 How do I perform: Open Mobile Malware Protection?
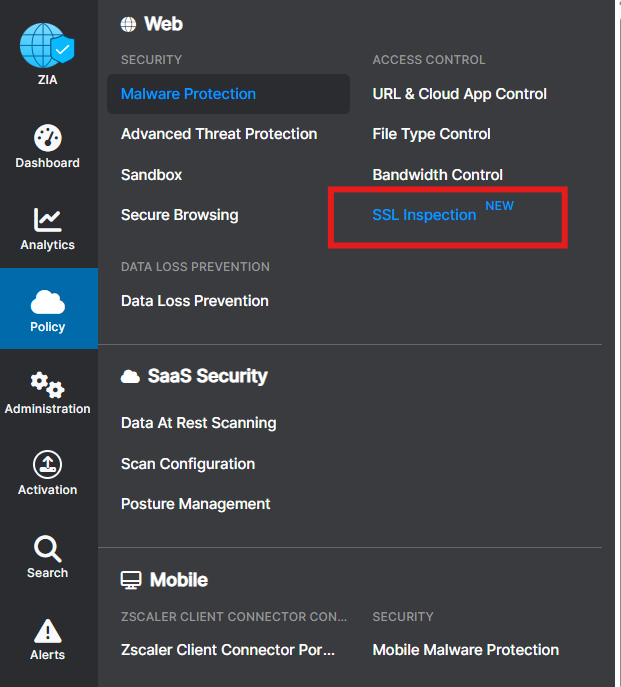coord(465,650)
